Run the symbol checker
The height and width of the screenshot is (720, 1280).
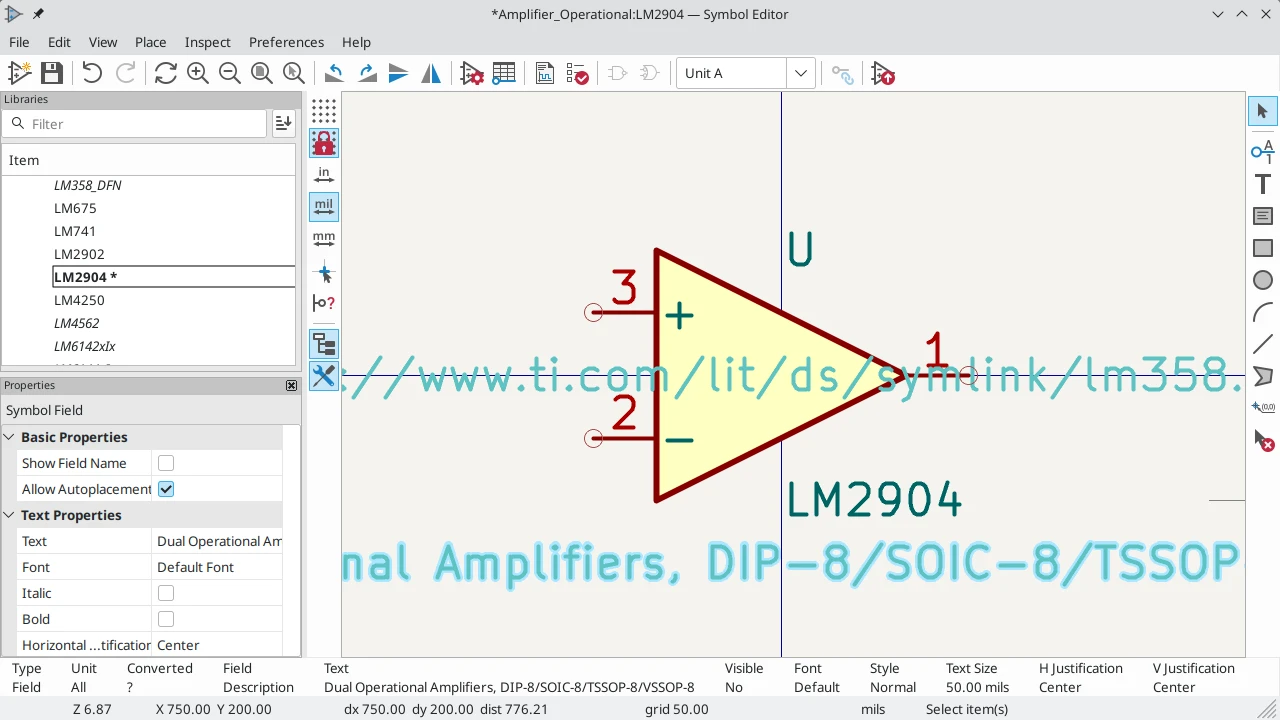point(577,73)
